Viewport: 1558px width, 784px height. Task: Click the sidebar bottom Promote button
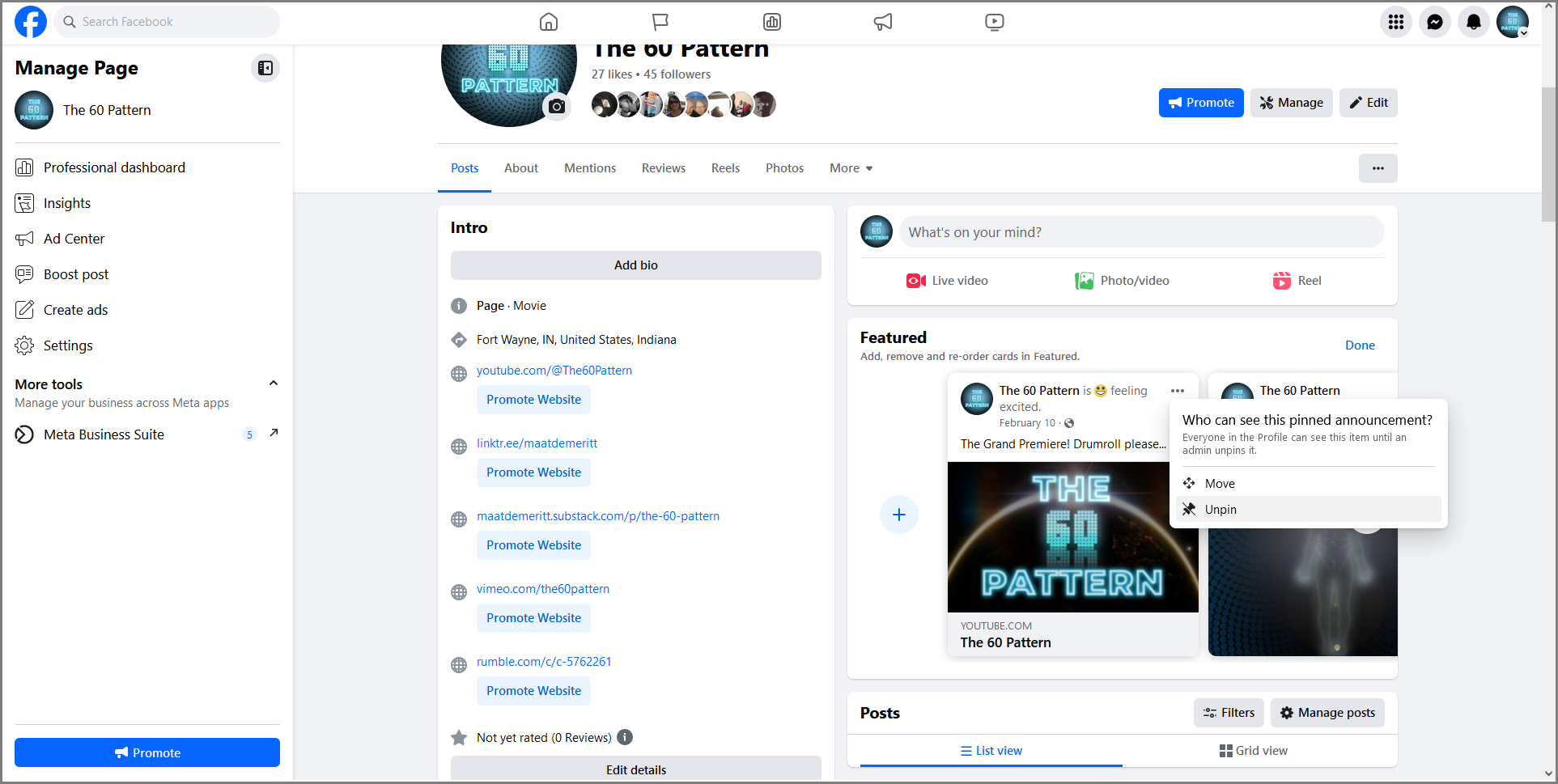147,752
